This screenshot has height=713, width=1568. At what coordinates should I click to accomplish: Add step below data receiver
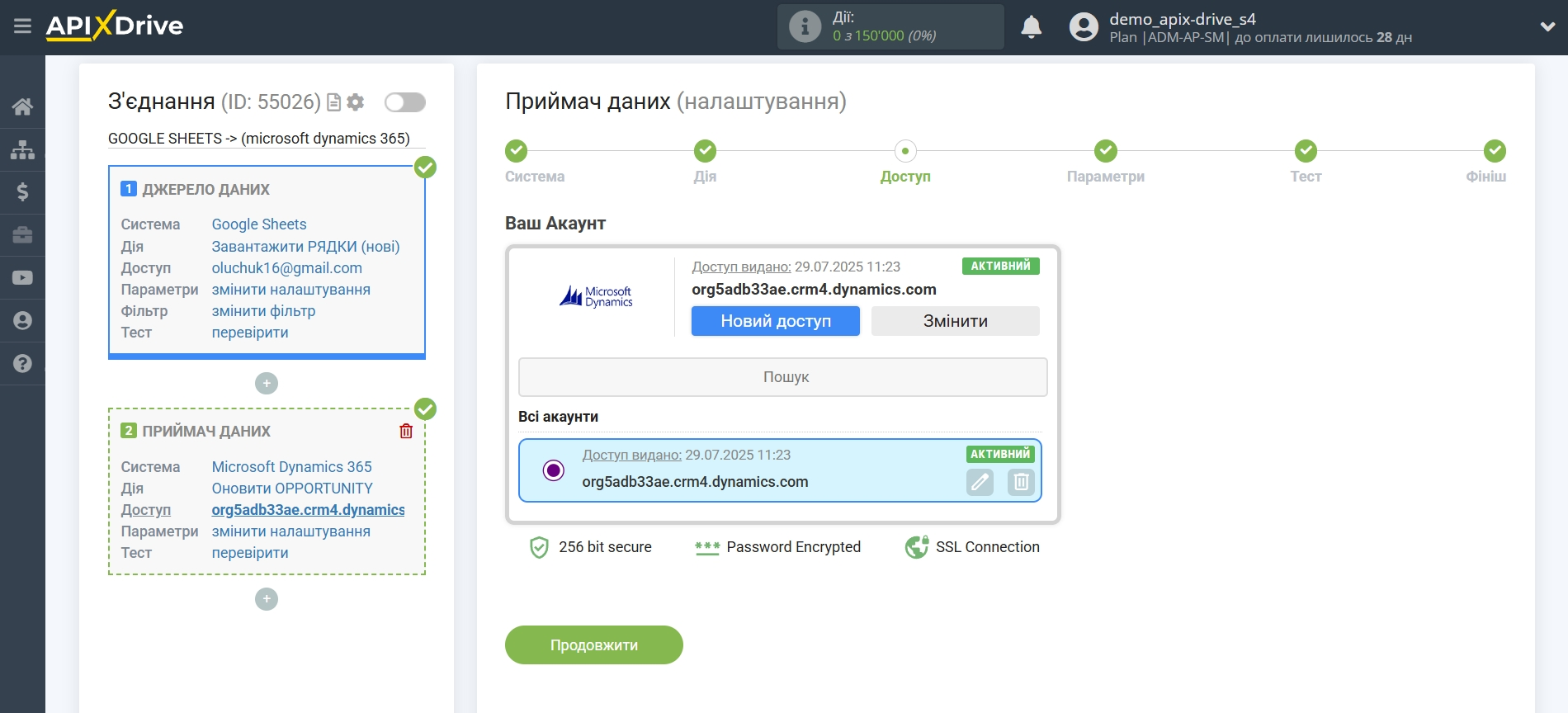(267, 599)
